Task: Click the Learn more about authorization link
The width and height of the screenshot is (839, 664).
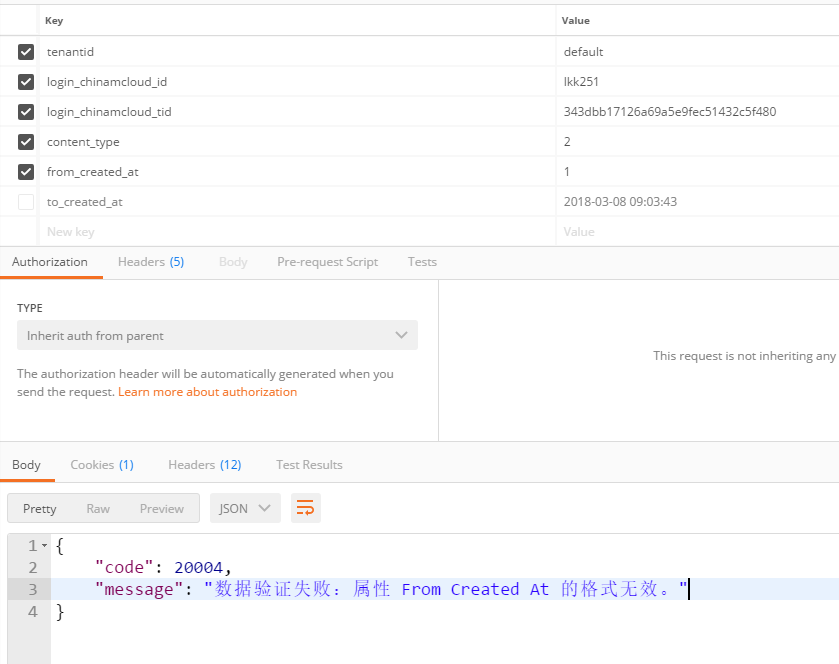Action: pyautogui.click(x=207, y=392)
